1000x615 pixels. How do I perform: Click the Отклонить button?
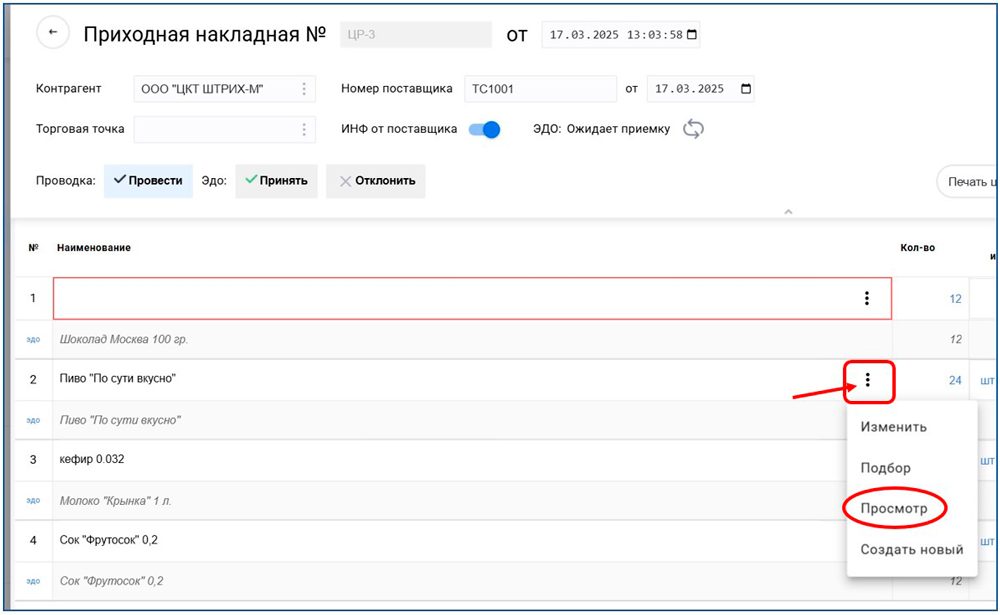coord(375,181)
